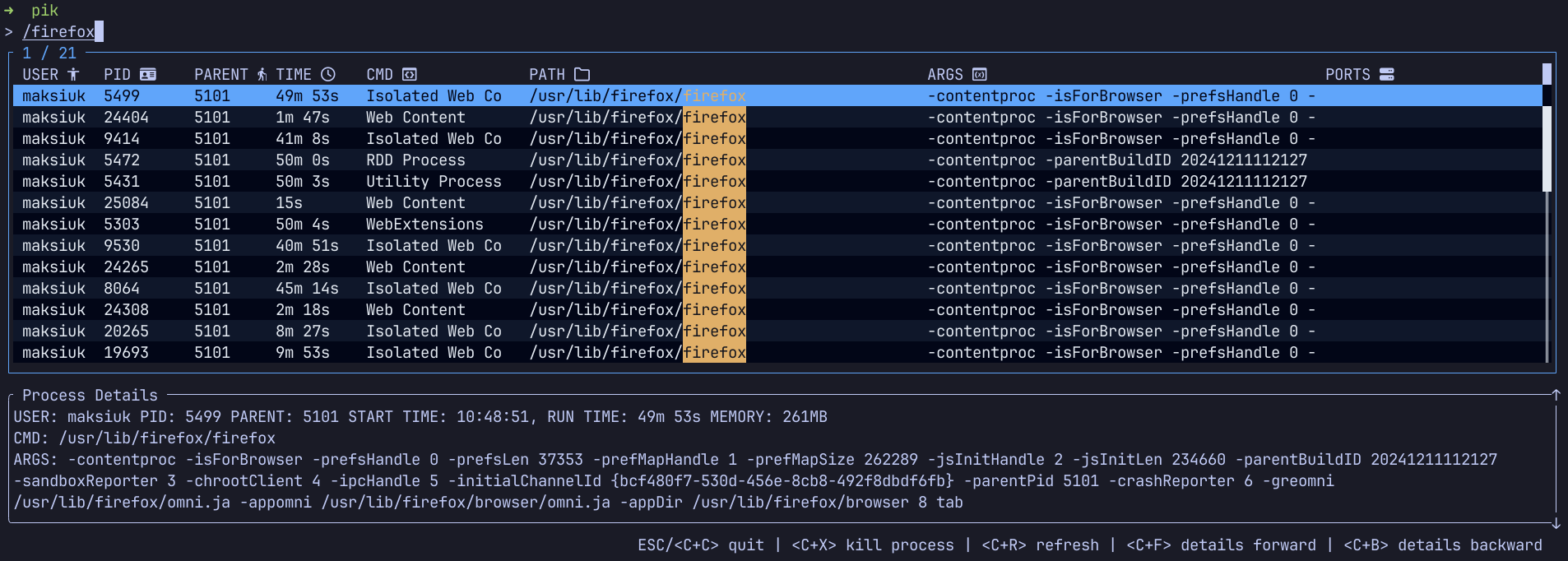Click the 15s time cell
Image resolution: width=1568 pixels, height=561 pixels.
(x=289, y=202)
